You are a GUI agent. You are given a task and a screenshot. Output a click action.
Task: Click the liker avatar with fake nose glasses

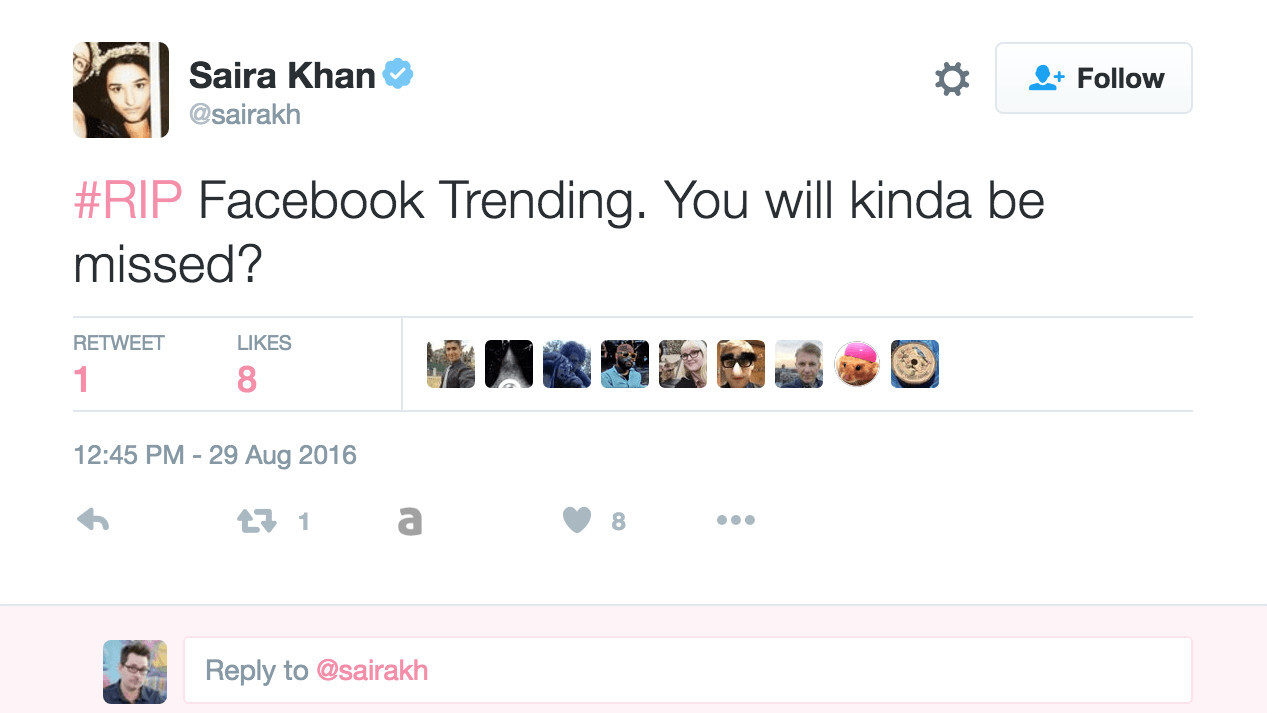[x=741, y=364]
